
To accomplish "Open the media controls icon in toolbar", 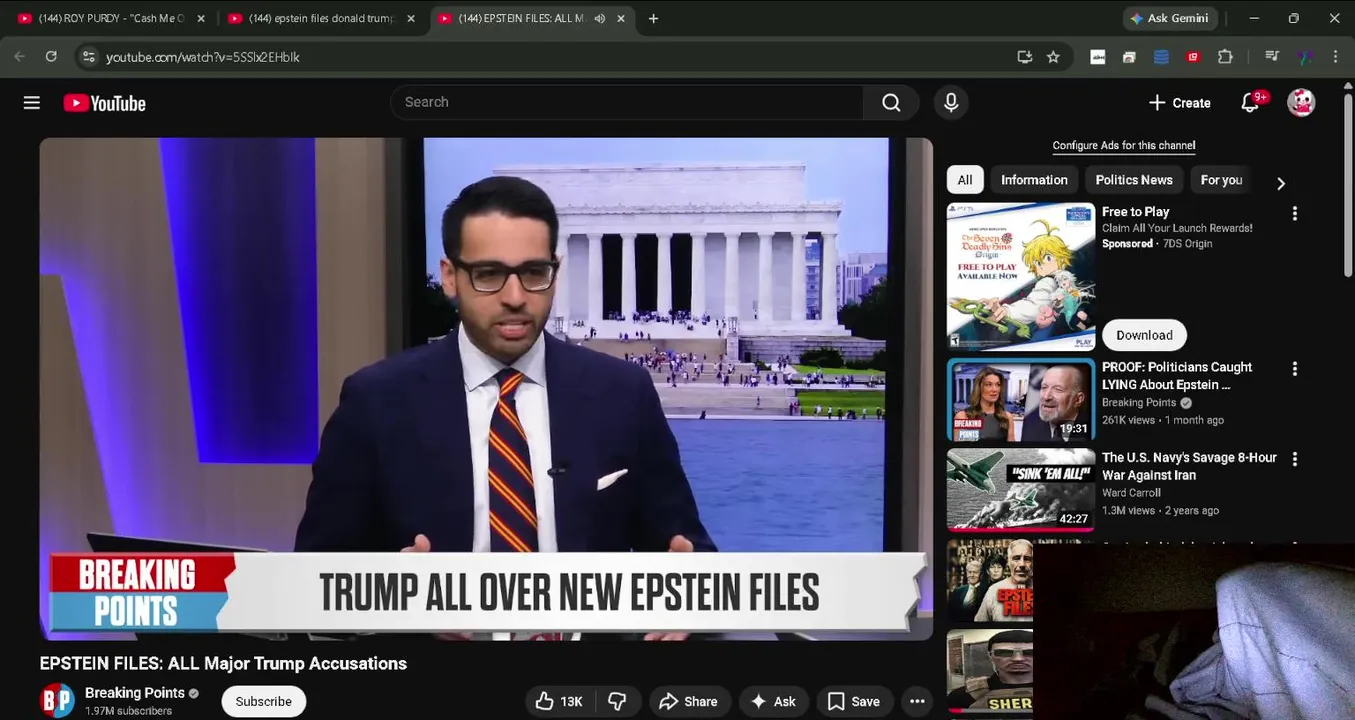I will [1272, 57].
